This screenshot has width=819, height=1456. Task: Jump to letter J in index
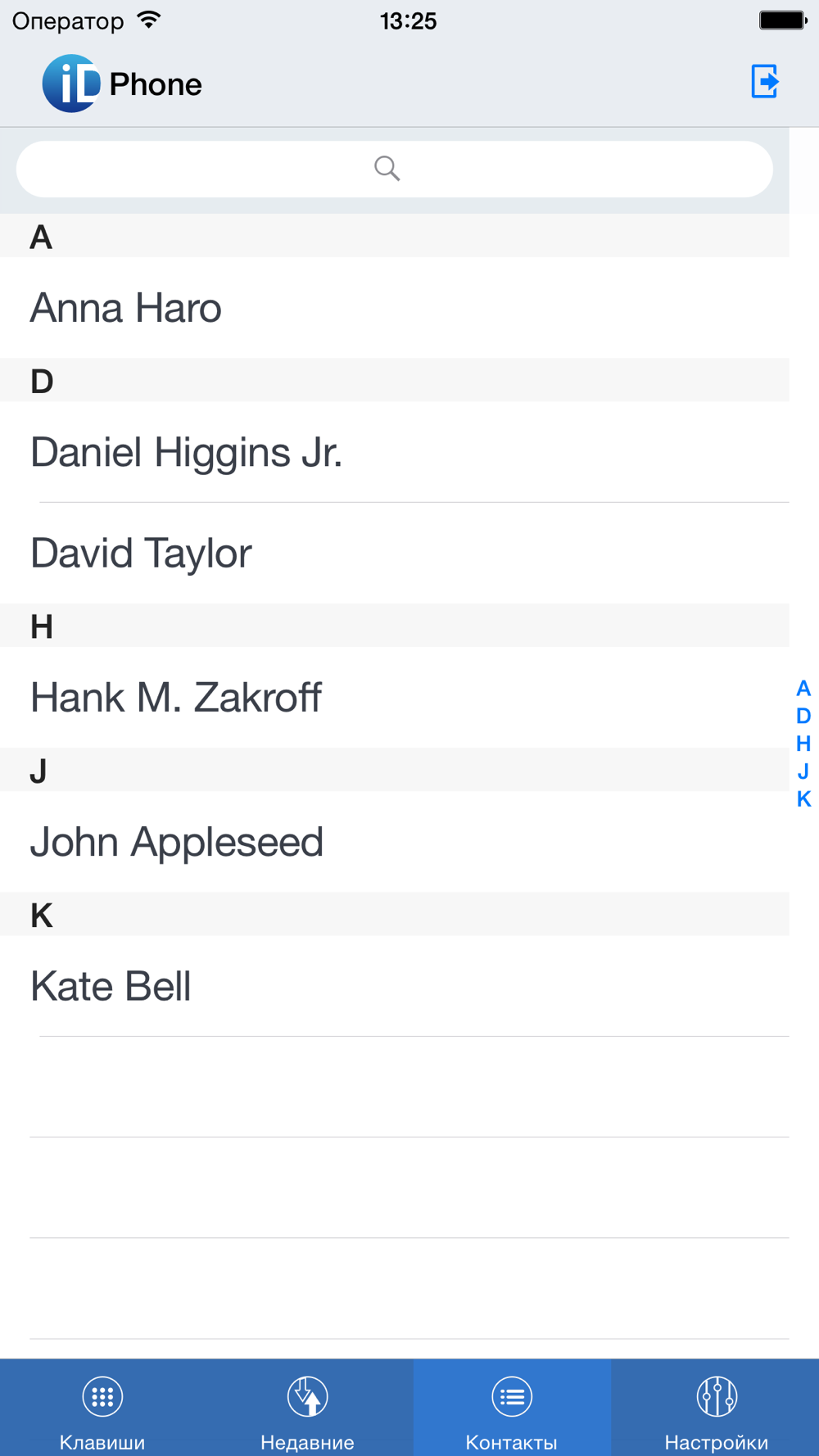[803, 771]
